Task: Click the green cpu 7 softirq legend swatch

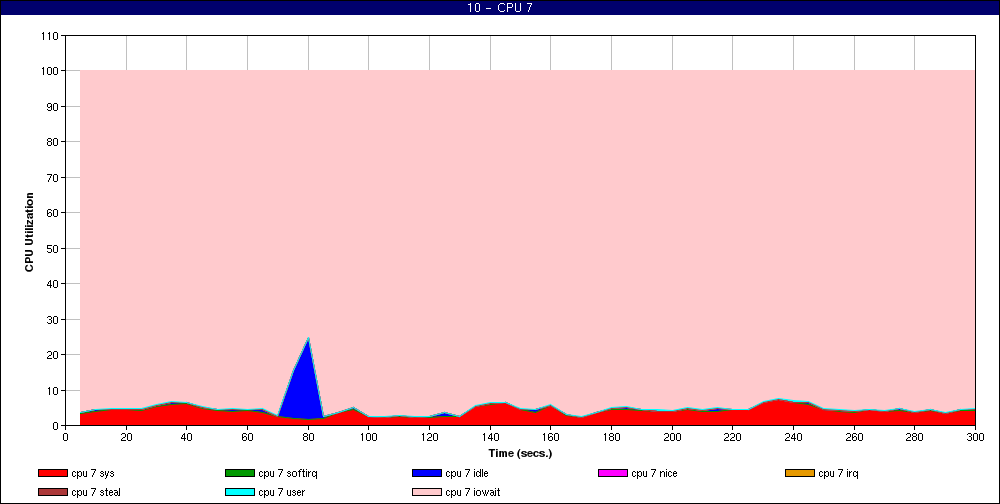Action: point(239,473)
